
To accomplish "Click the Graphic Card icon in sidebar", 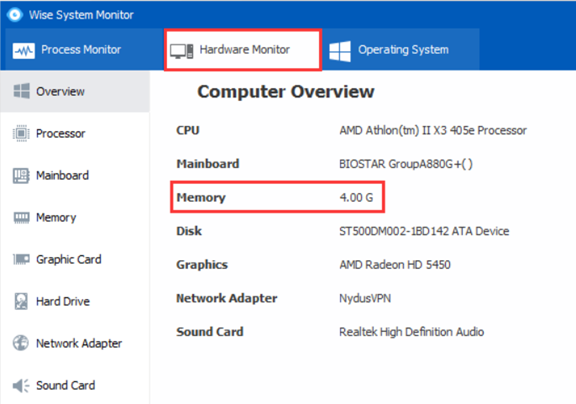I will point(21,259).
